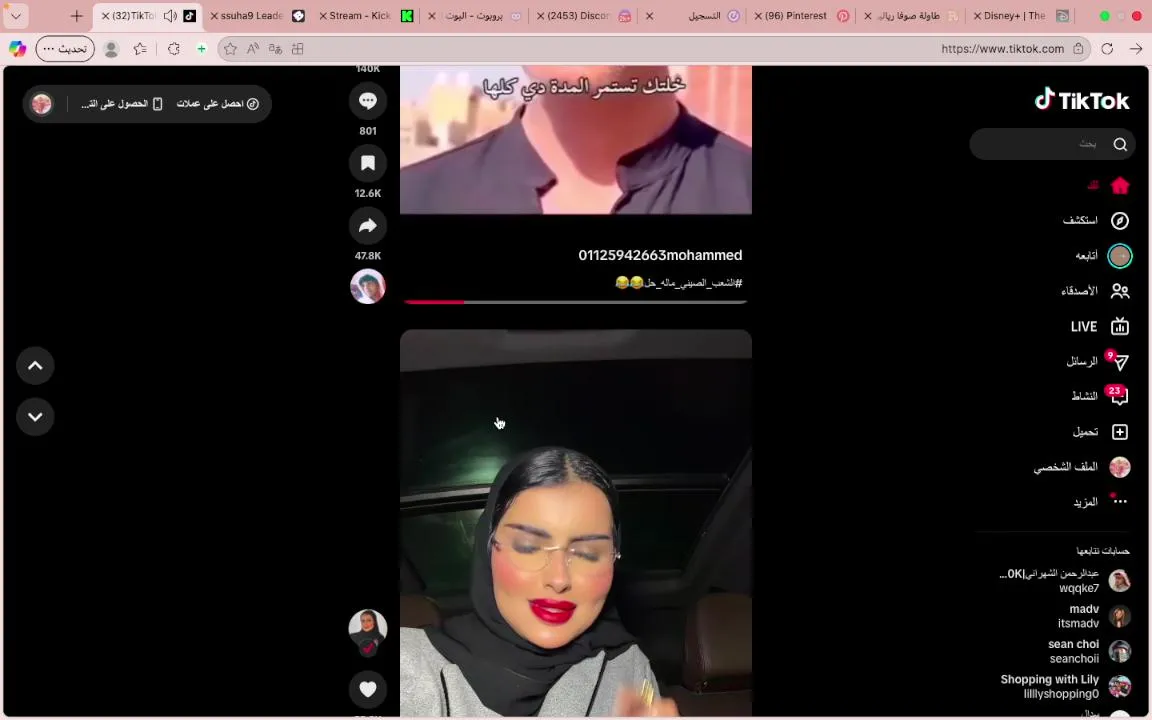Reload the page with refresh icon
The width and height of the screenshot is (1152, 720).
tap(1107, 48)
